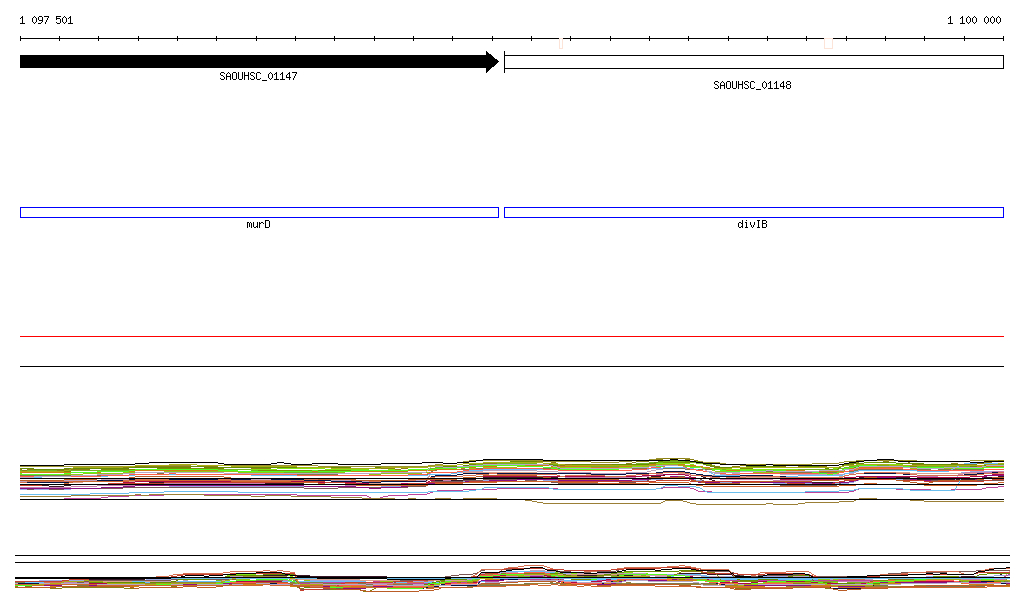Screen dimensions: 1024x611
Task: Click the divIB gene name label
Action: (x=752, y=225)
